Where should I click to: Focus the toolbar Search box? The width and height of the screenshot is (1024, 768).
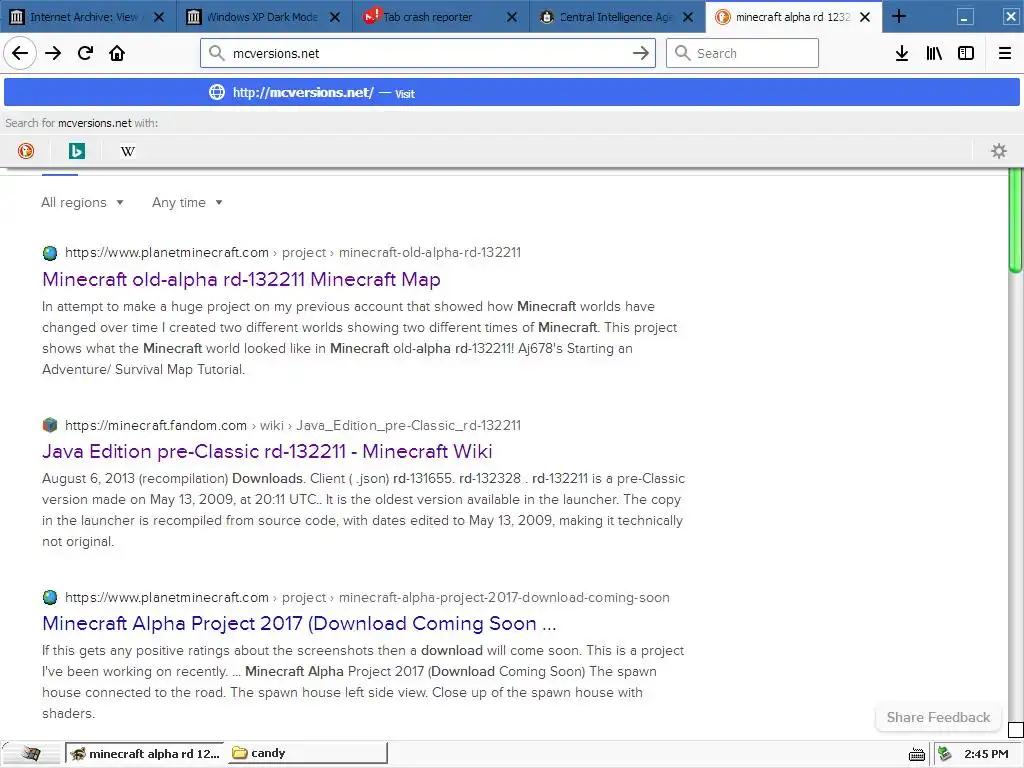[x=742, y=53]
